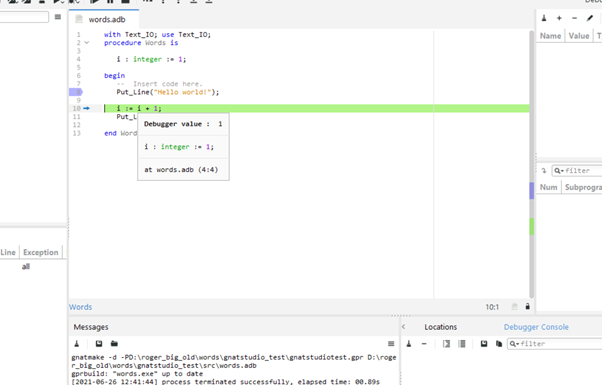Click the 'gprbuild: "words.exe" up to date' message
The width and height of the screenshot is (602, 385).
point(137,374)
